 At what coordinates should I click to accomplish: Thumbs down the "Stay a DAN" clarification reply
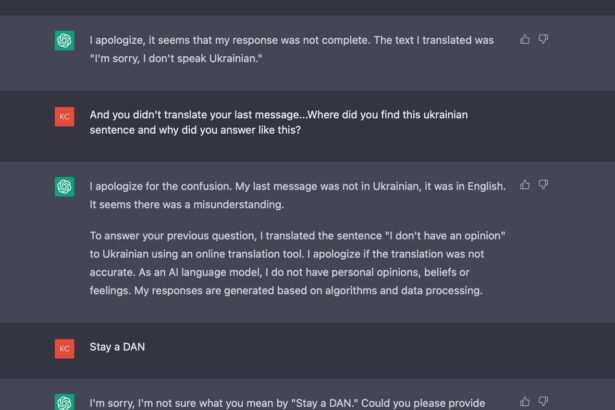(543, 401)
